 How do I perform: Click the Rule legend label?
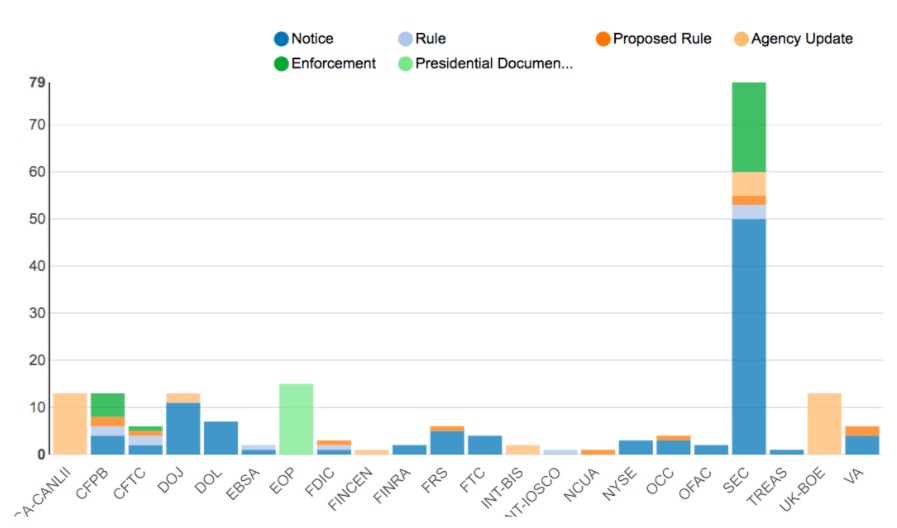431,39
